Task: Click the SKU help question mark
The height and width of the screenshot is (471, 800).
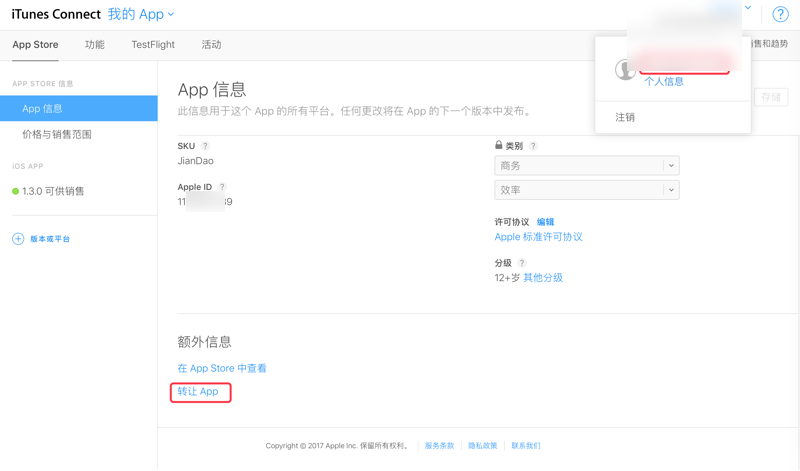Action: 205,146
